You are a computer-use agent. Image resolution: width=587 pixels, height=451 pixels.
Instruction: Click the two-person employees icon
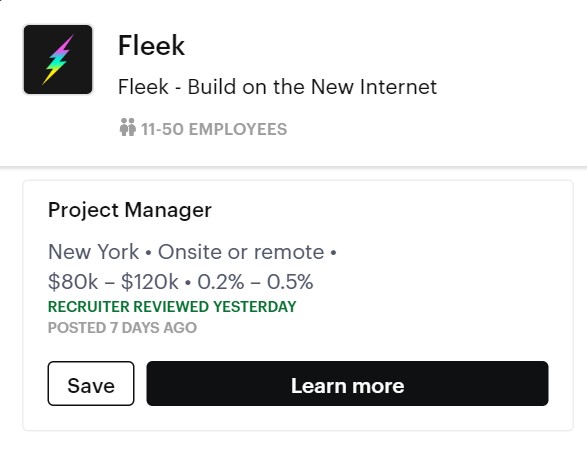click(127, 127)
